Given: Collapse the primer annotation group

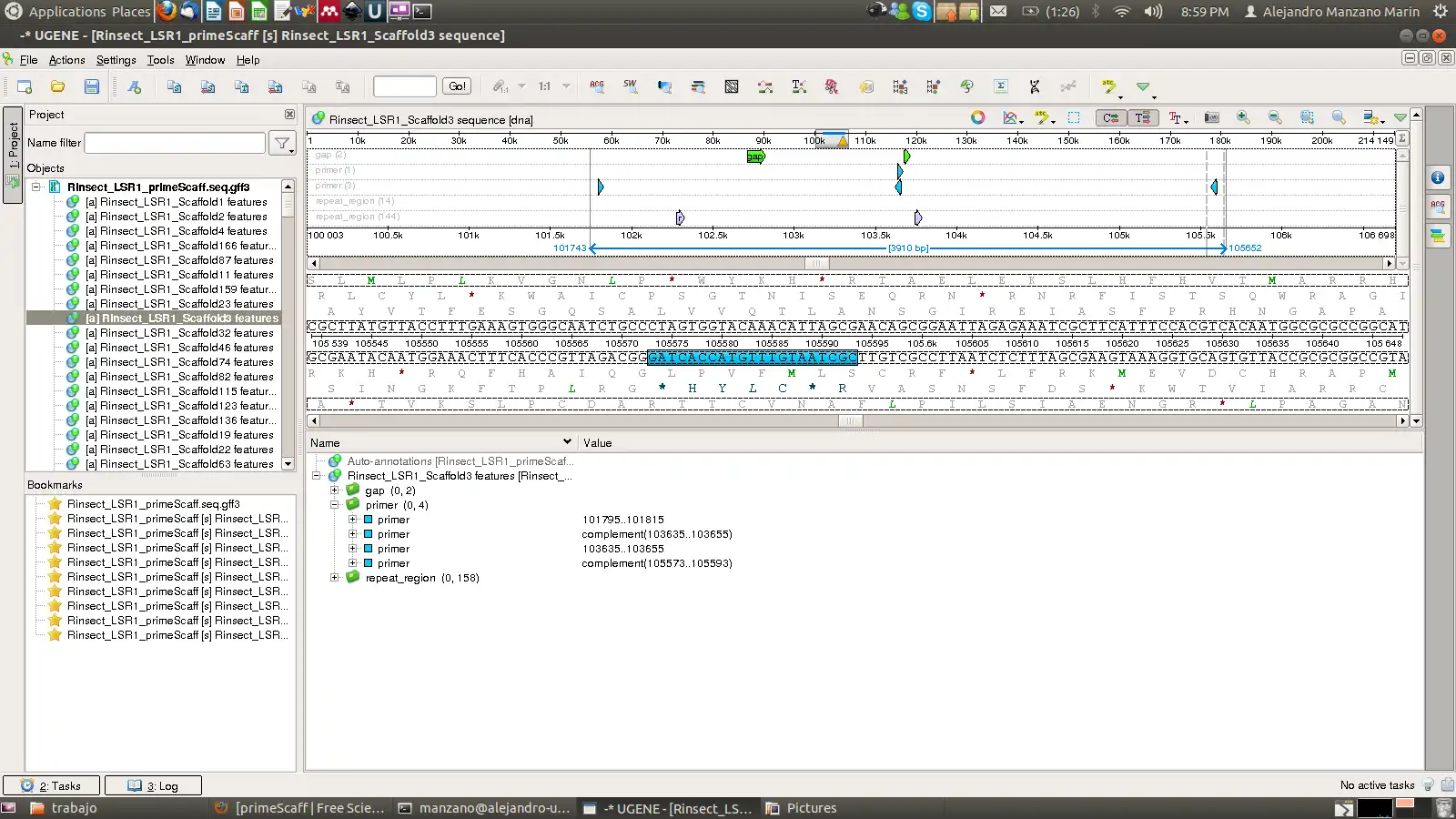Looking at the screenshot, I should 335,505.
